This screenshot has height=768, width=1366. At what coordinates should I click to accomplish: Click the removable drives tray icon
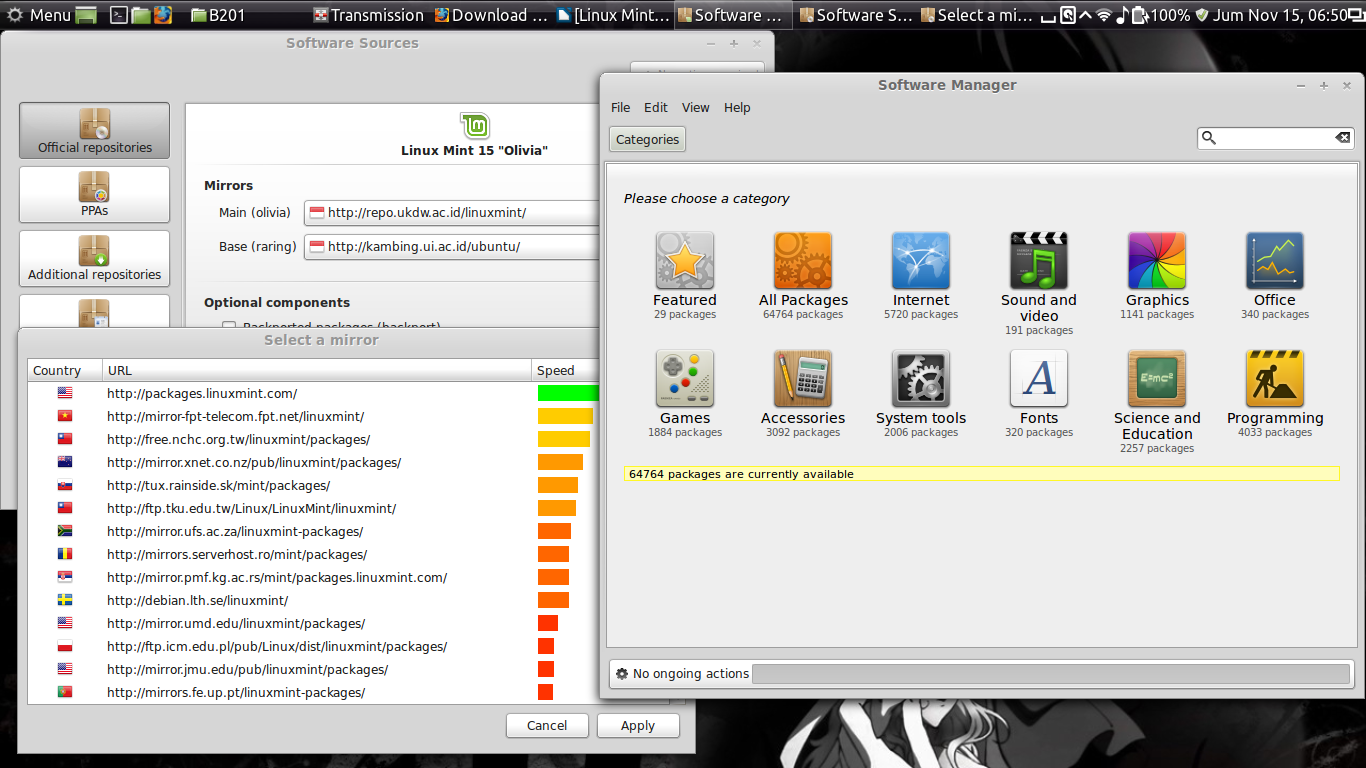(x=1068, y=15)
